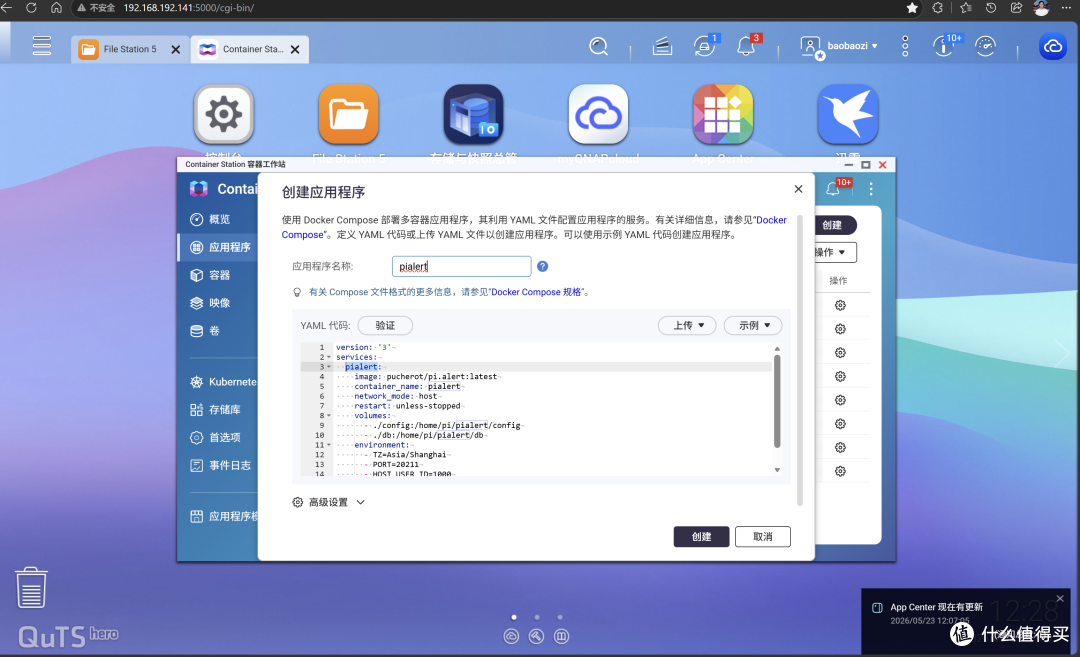The height and width of the screenshot is (657, 1080).
Task: Expand the 高级设置 section
Action: coord(329,502)
